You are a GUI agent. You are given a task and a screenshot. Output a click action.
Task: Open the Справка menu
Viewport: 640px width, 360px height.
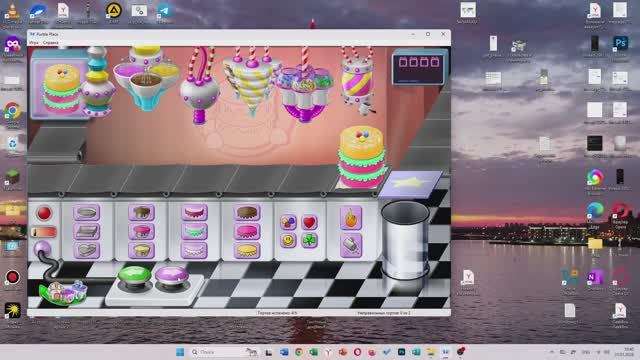click(x=51, y=42)
